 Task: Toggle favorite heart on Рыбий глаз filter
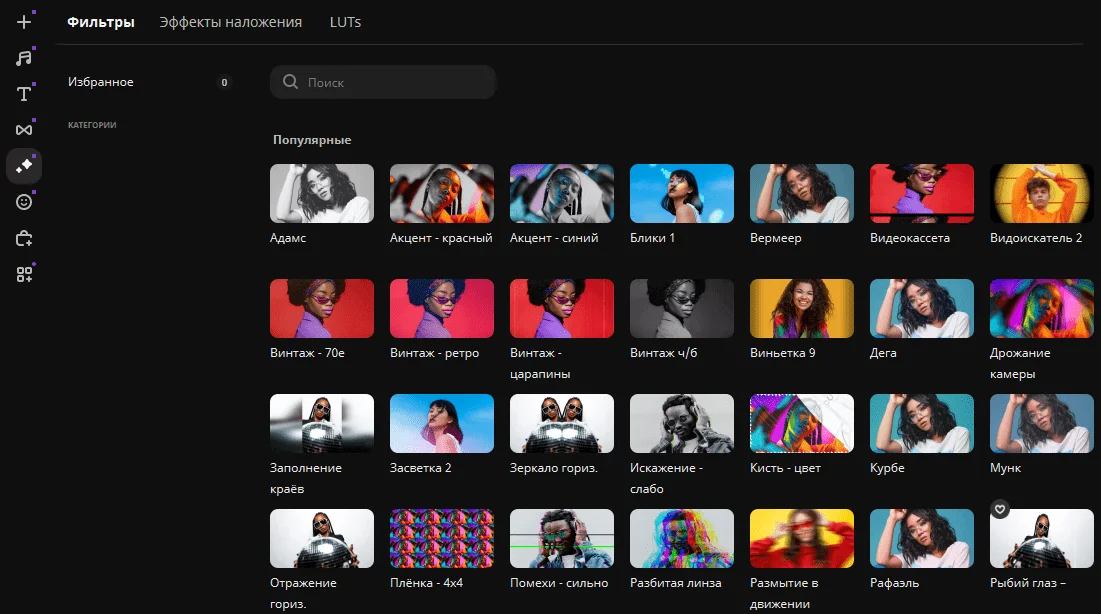tap(1000, 509)
